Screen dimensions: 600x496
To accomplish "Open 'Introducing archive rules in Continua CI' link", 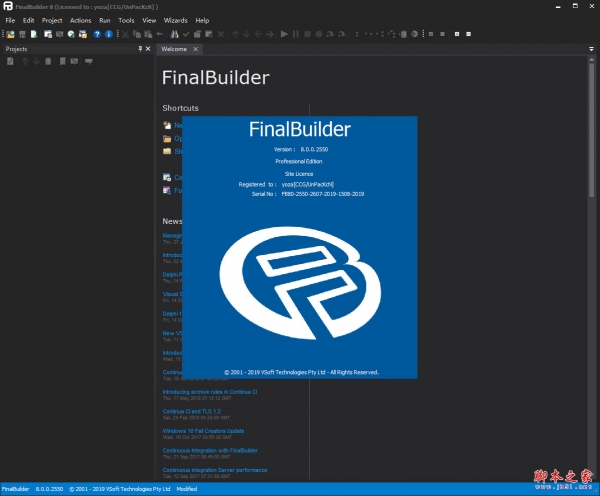I will coord(210,392).
